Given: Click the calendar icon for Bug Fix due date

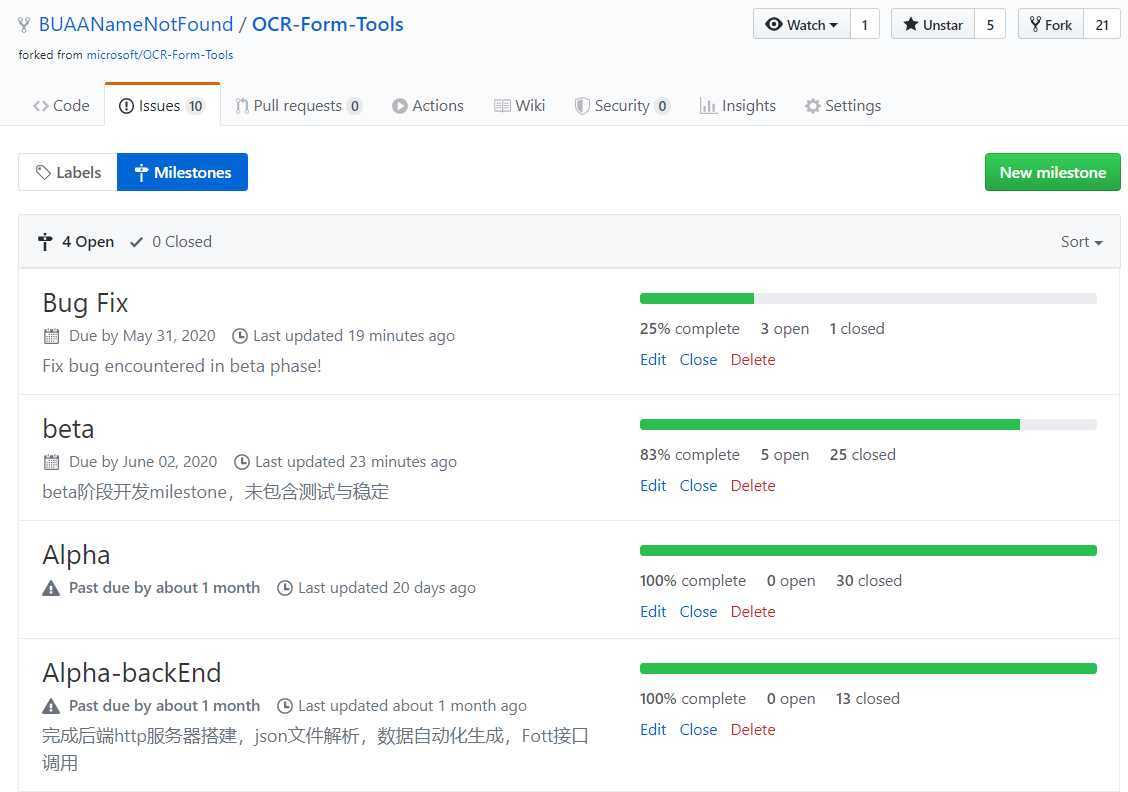Looking at the screenshot, I should [x=51, y=336].
